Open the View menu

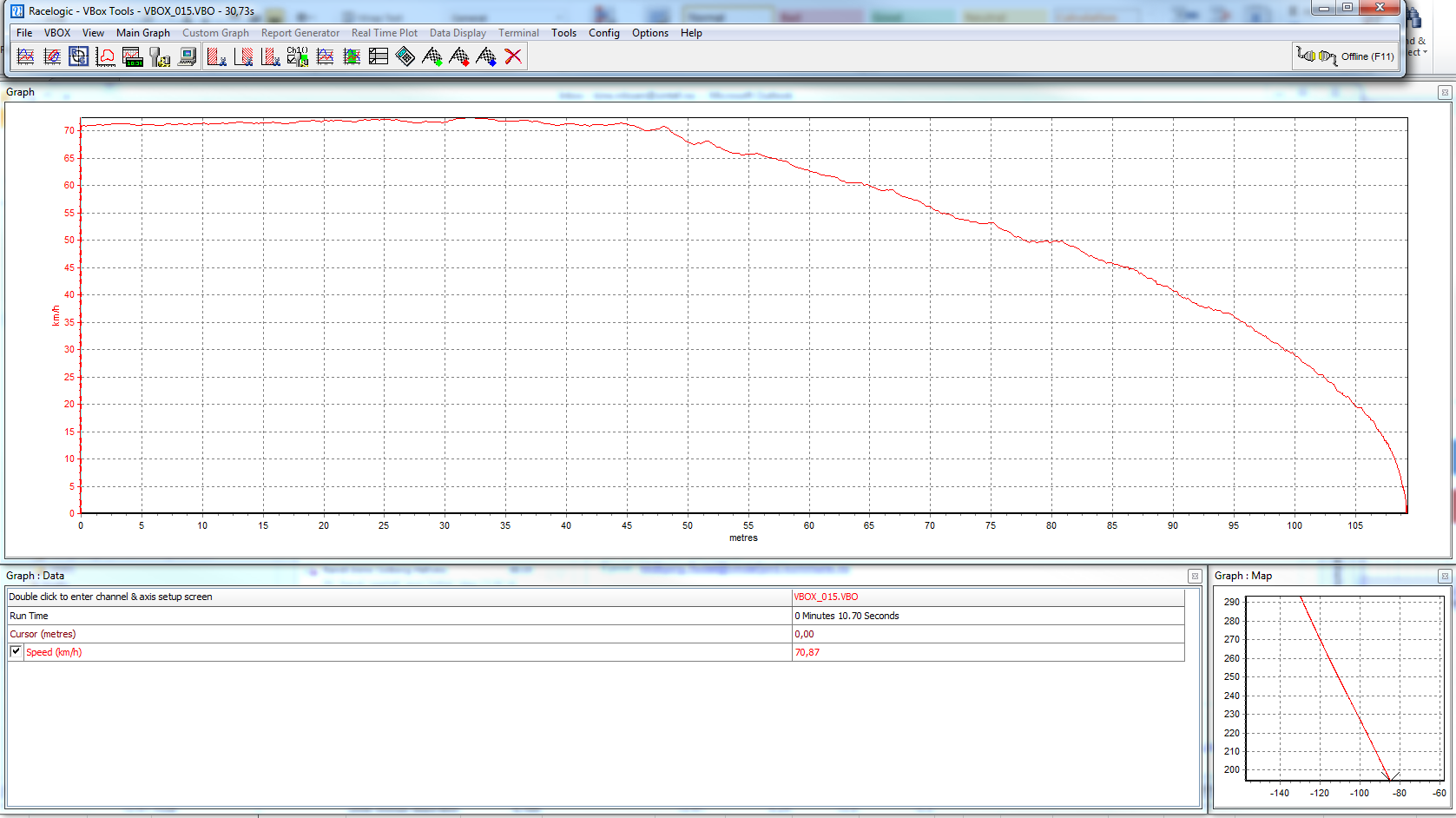(93, 33)
